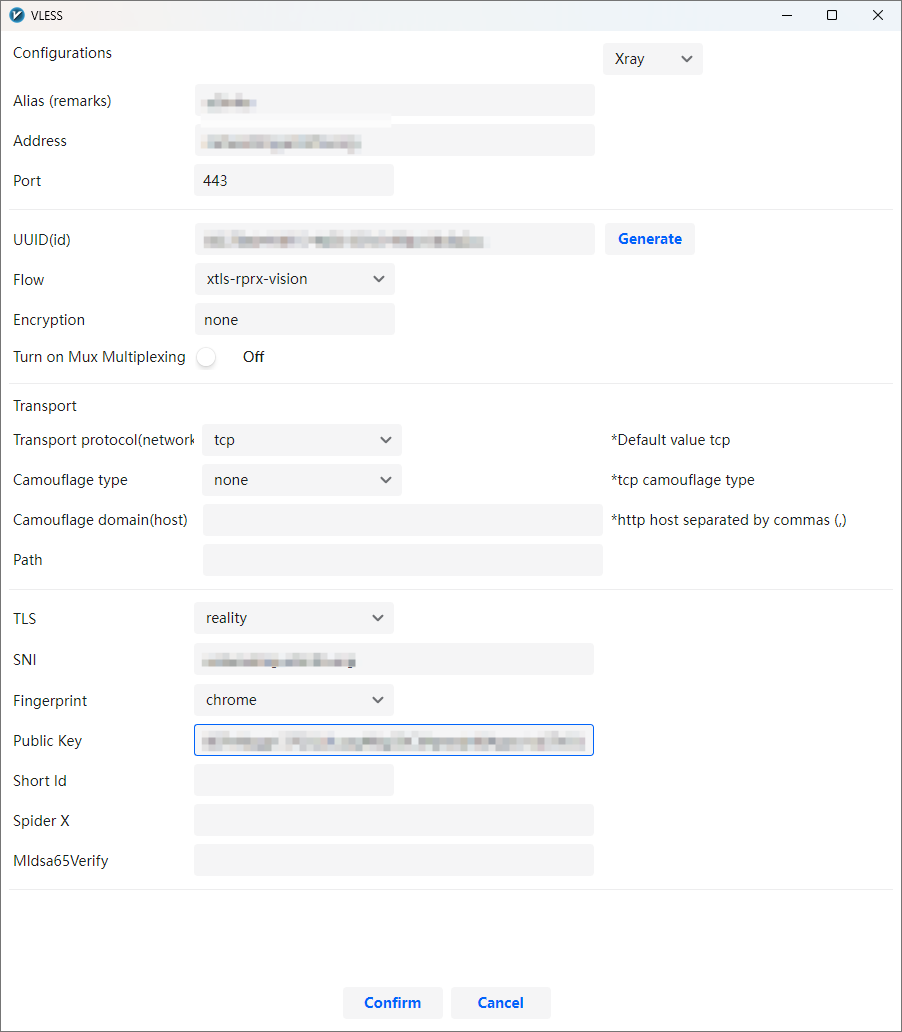Click the Generate UUID button
The image size is (902, 1032).
650,239
